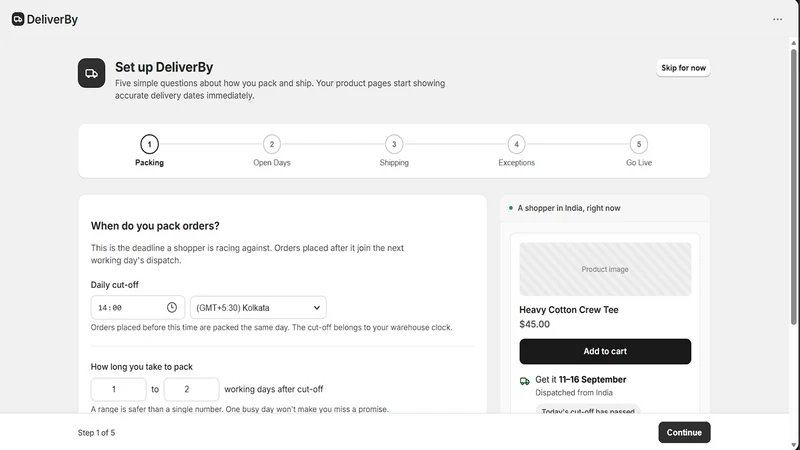Screen dimensions: 800x450
Task: Click the daily cut-off time field
Action: 138,308
